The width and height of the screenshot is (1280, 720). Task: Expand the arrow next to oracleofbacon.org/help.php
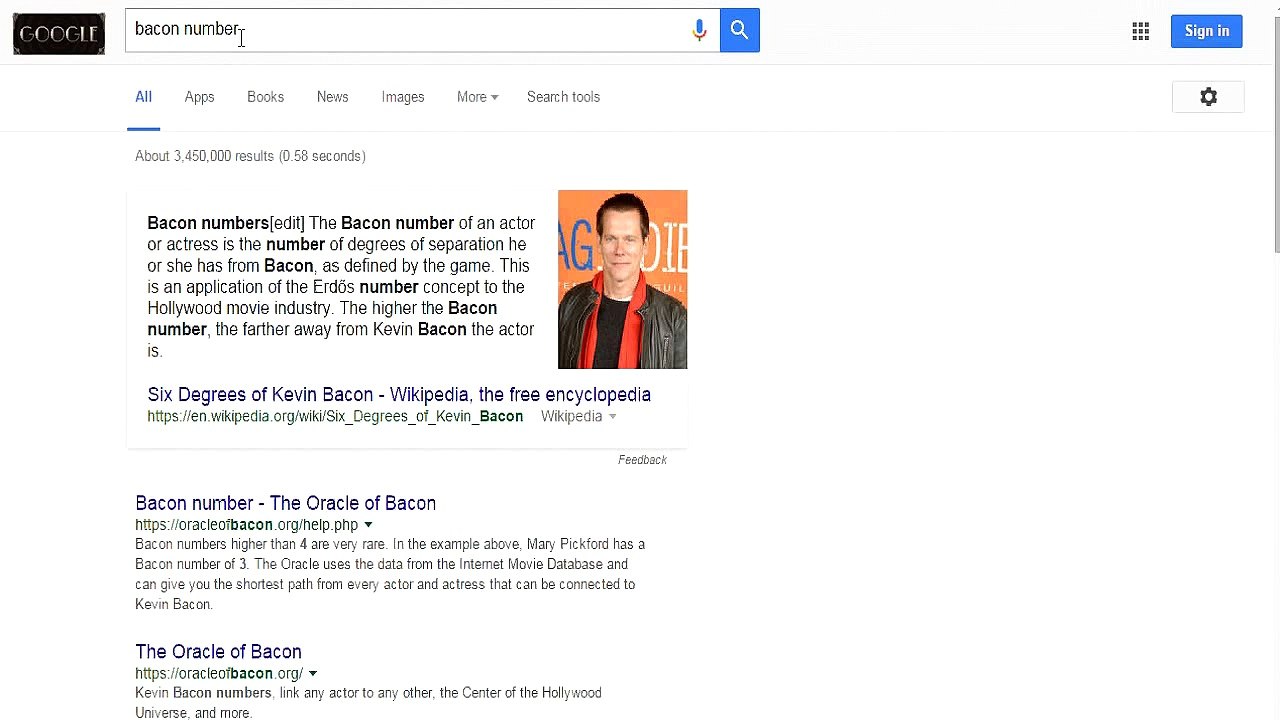(368, 525)
